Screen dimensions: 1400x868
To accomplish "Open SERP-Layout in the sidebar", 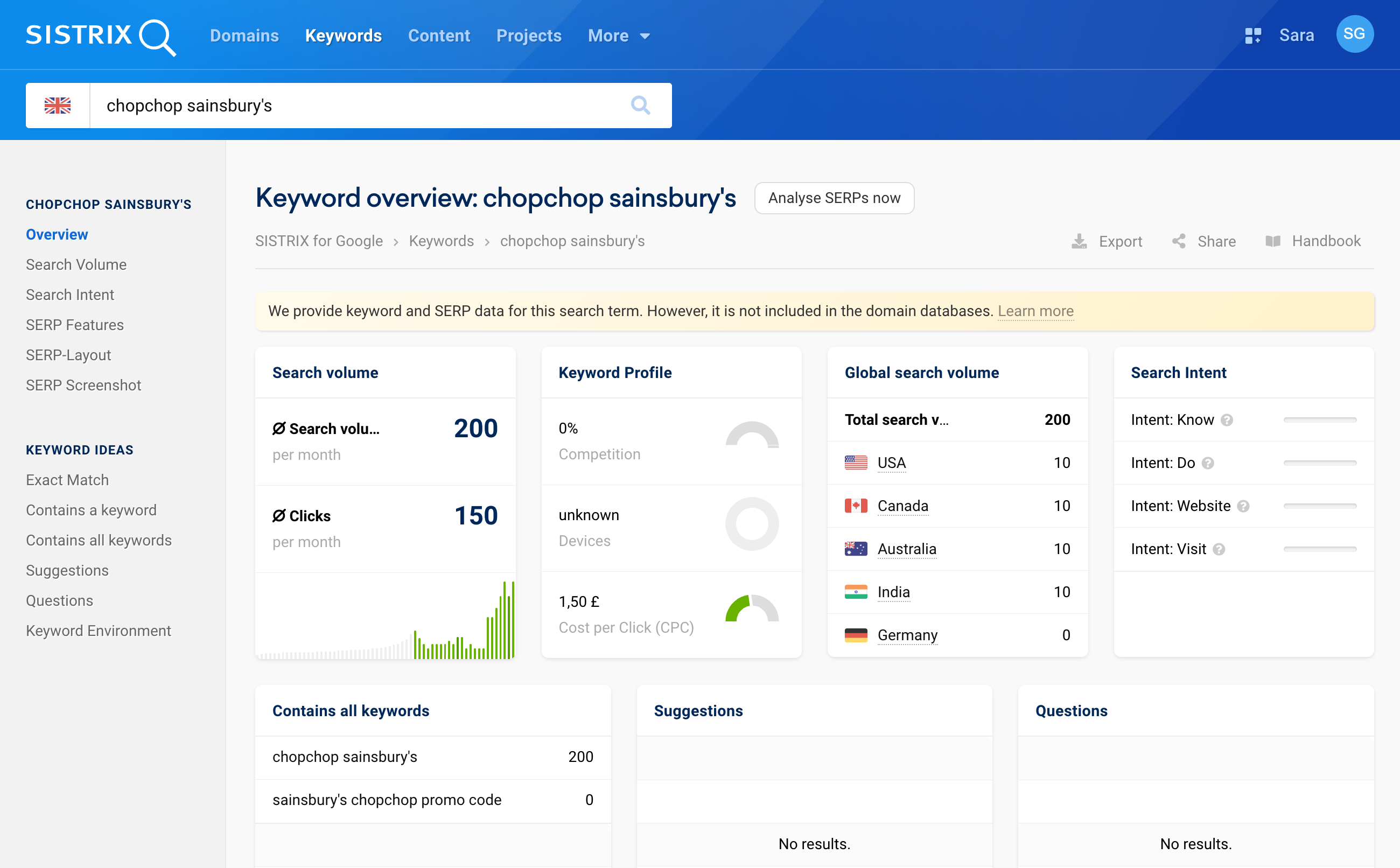I will (68, 355).
